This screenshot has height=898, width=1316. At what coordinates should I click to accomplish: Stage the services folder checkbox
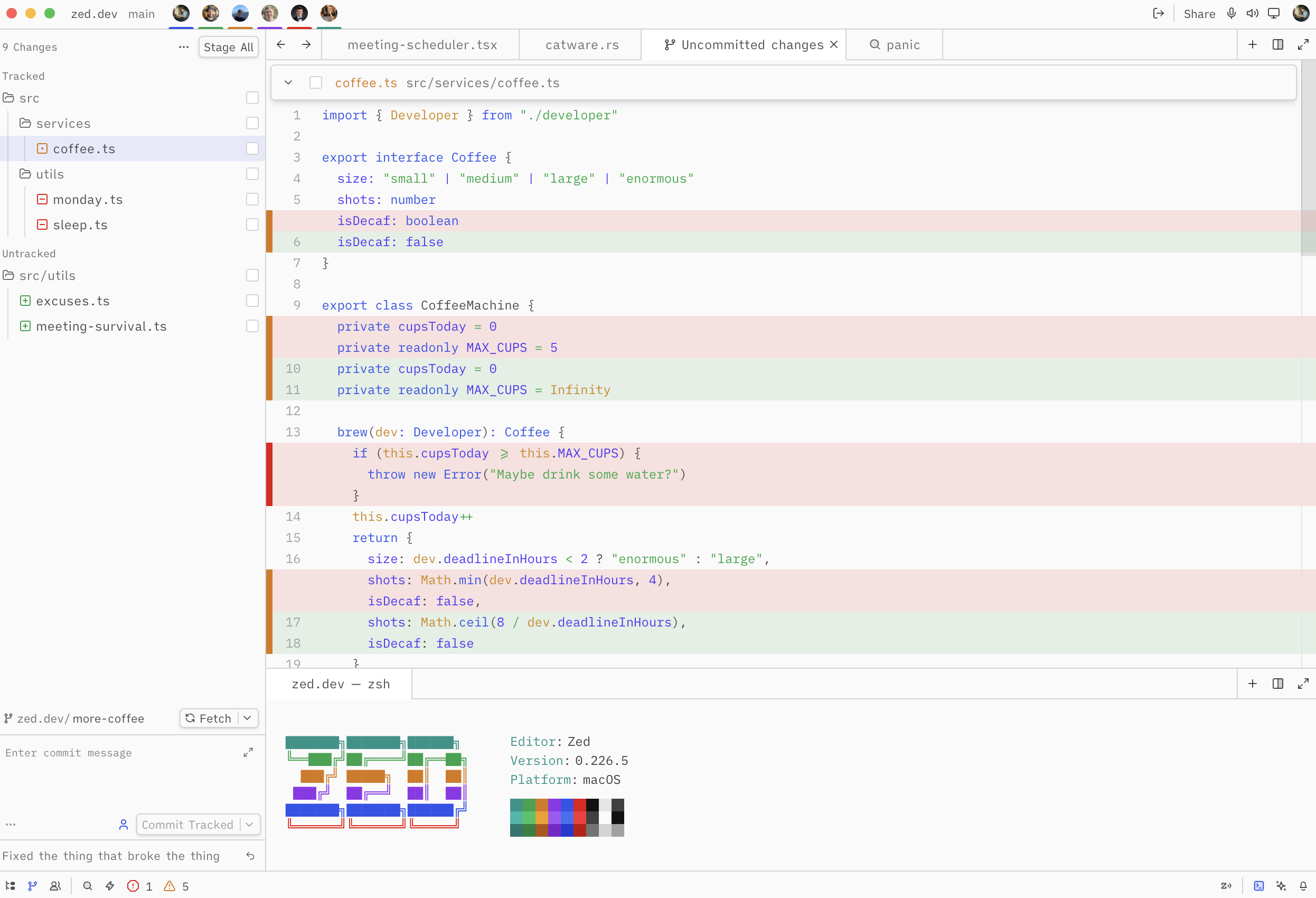[x=252, y=123]
